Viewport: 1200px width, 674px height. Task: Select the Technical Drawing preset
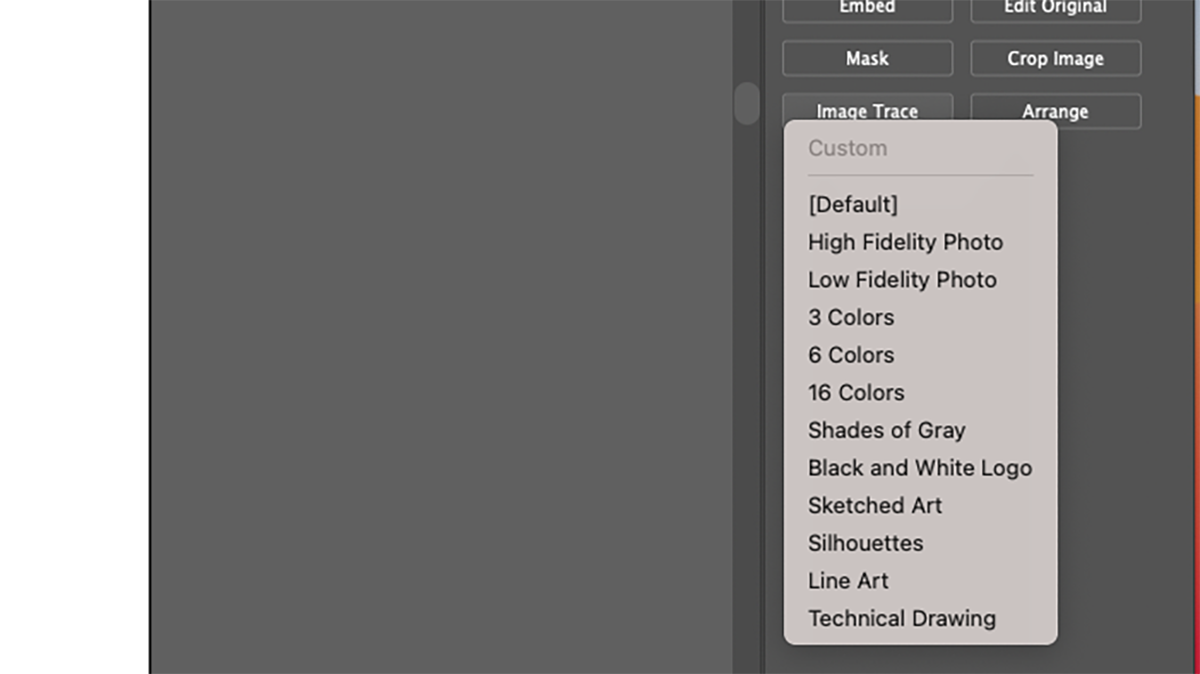coord(902,619)
